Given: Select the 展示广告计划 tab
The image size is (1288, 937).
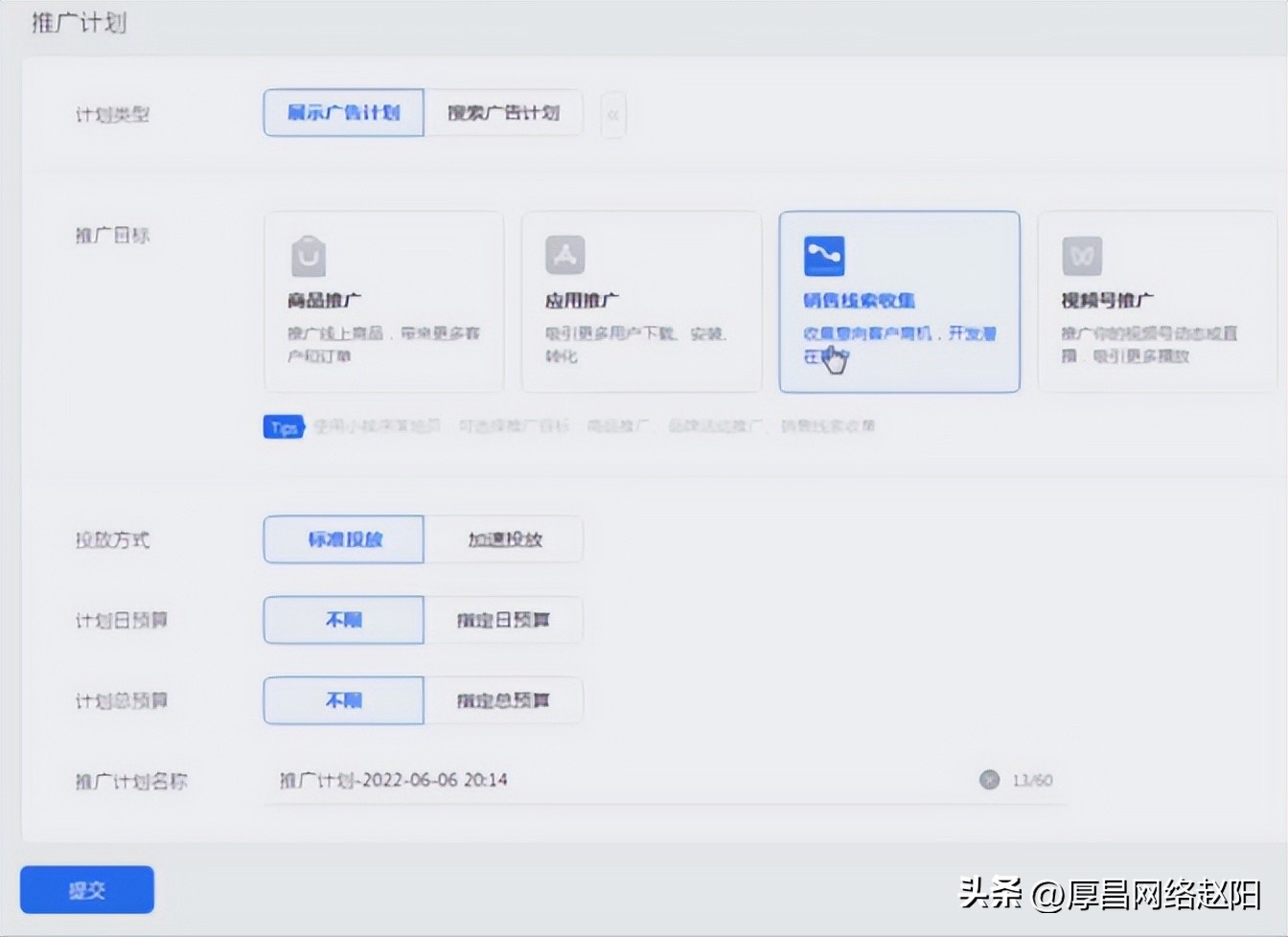Looking at the screenshot, I should tap(343, 113).
